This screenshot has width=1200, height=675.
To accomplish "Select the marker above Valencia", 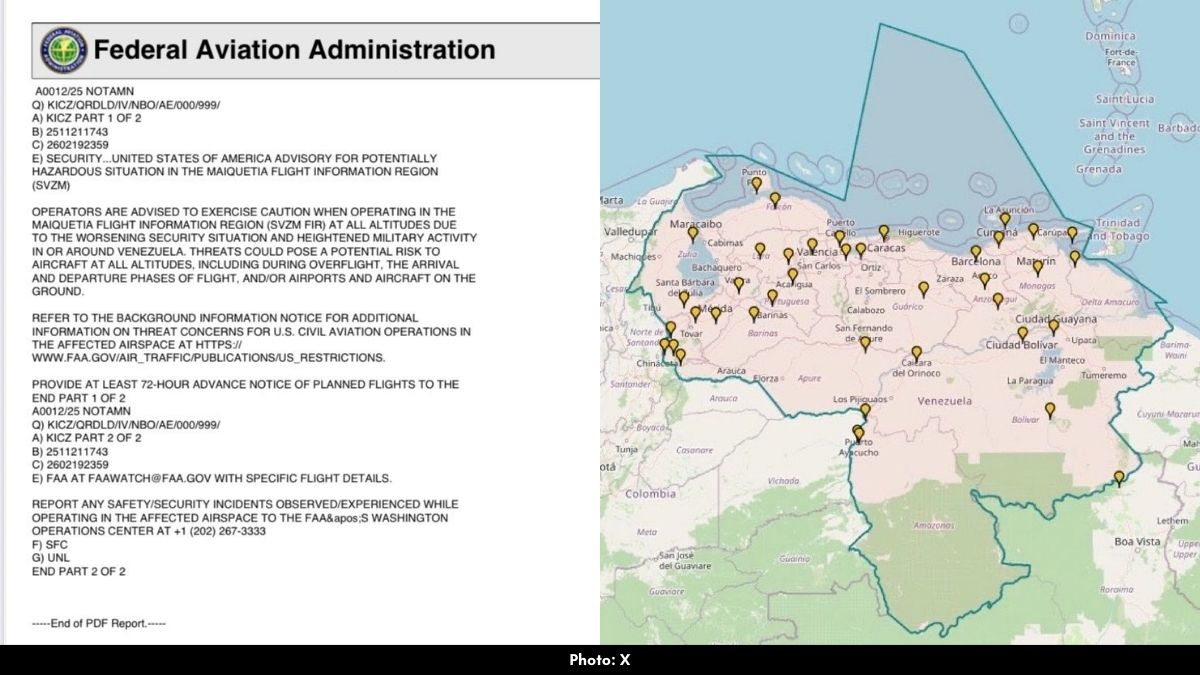I will [813, 242].
